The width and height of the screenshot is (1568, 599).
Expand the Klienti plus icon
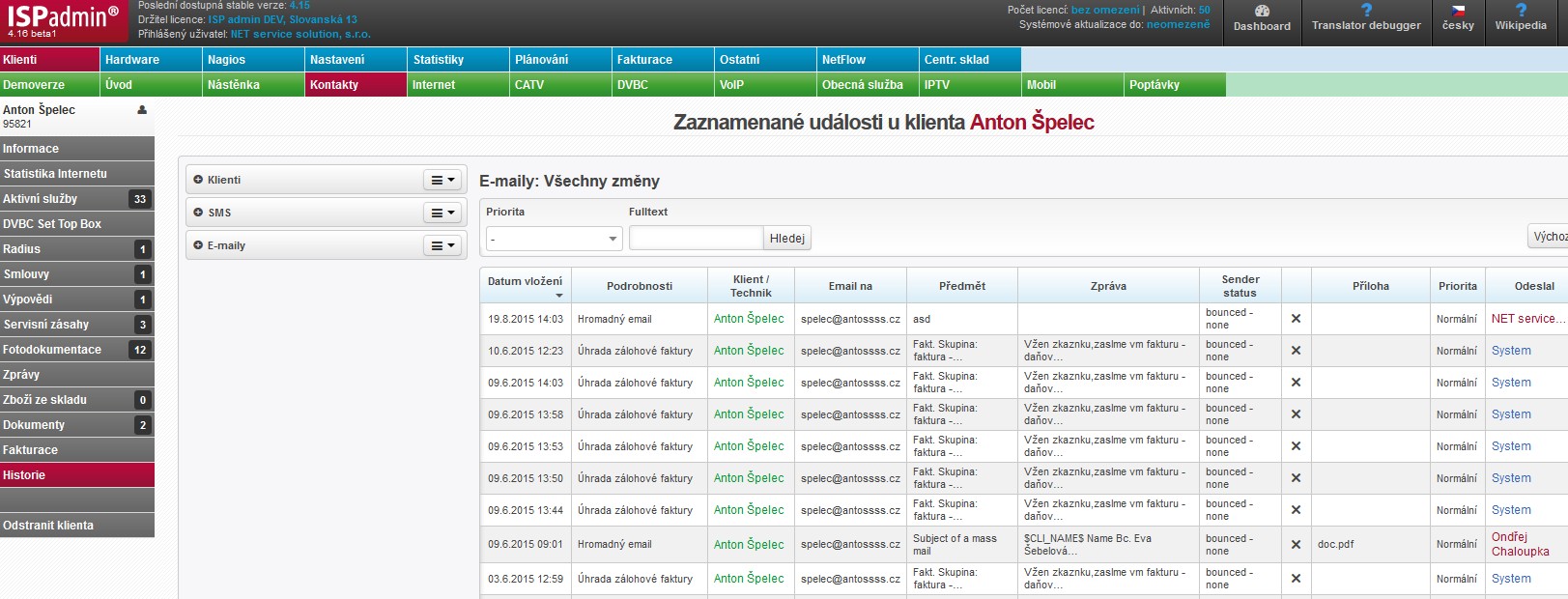[x=198, y=180]
